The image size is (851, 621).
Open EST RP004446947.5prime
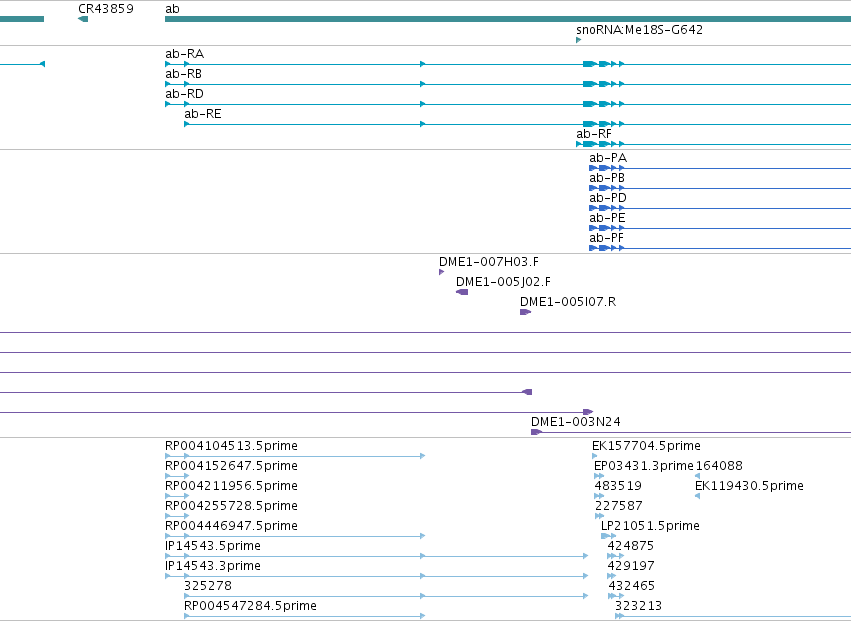coord(231,527)
